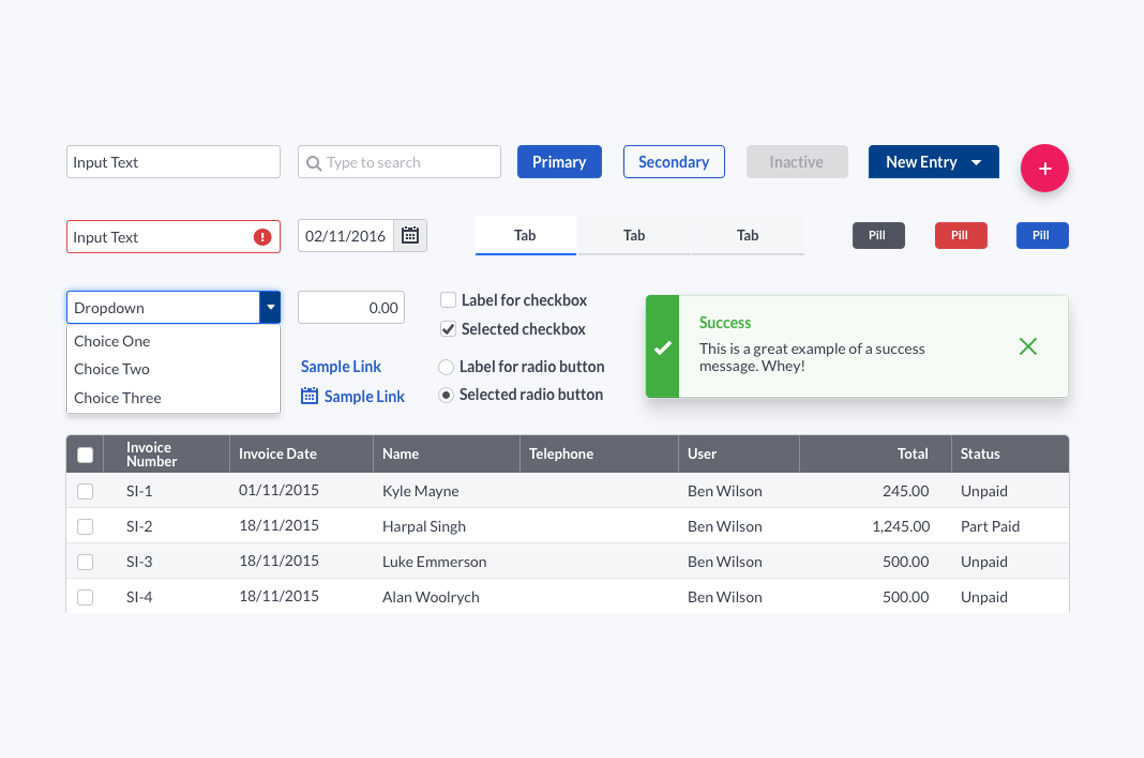Click the pink plus floating action button
1144x758 pixels.
(1044, 169)
